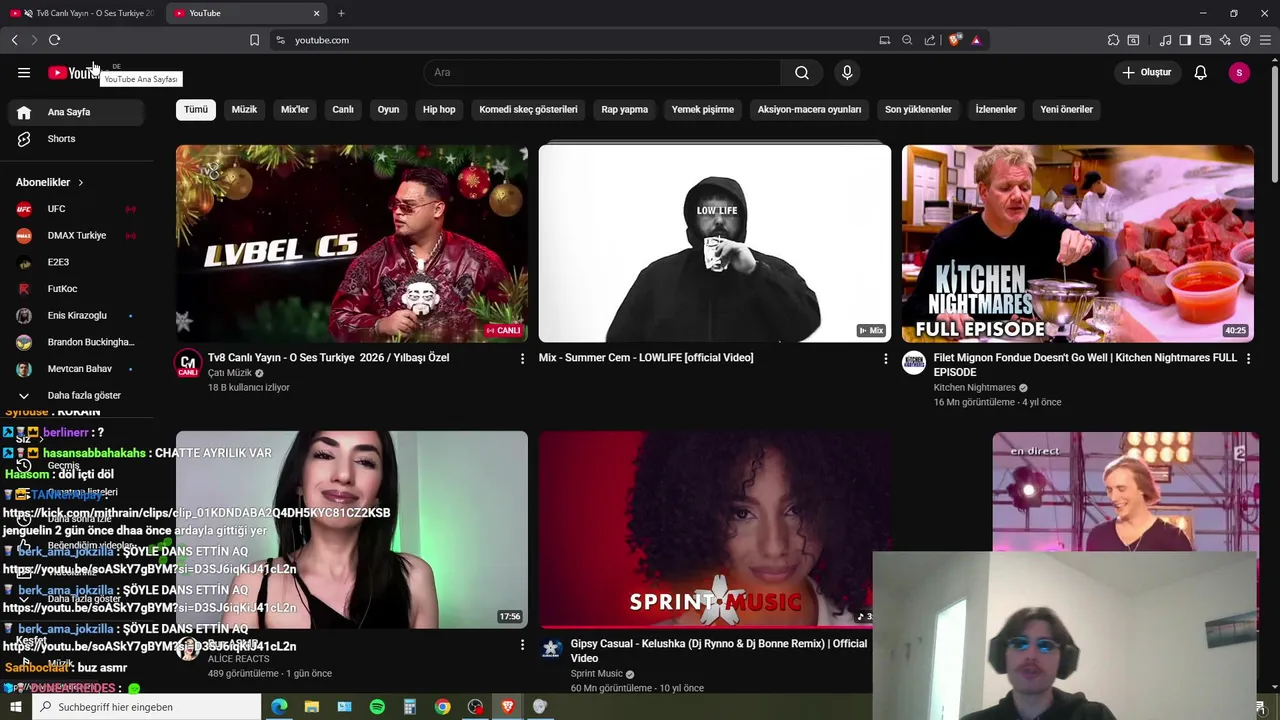The width and height of the screenshot is (1280, 720).
Task: Select the Hip hop filter chip
Action: pyautogui.click(x=439, y=109)
